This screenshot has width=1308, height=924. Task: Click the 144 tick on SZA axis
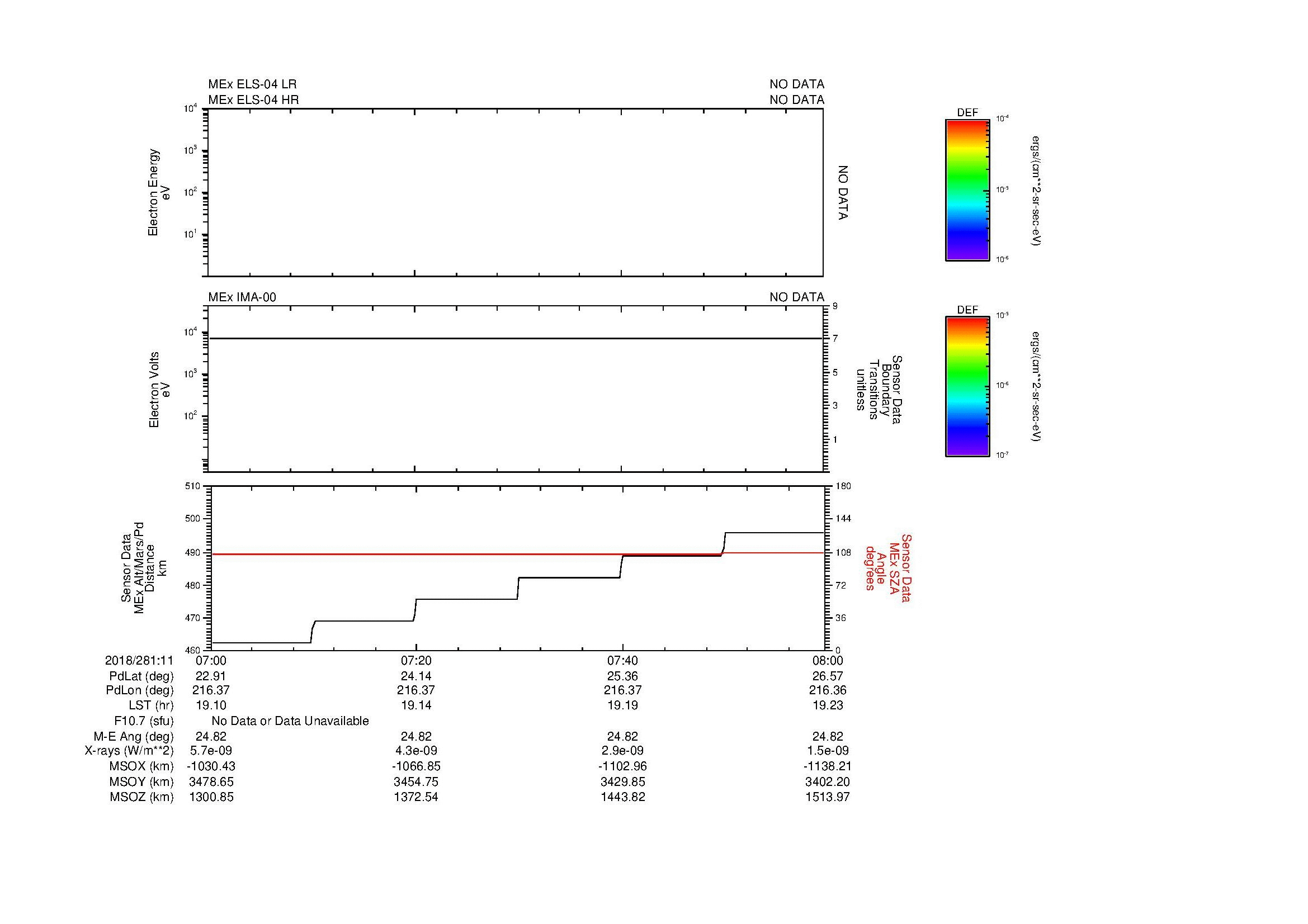[843, 519]
